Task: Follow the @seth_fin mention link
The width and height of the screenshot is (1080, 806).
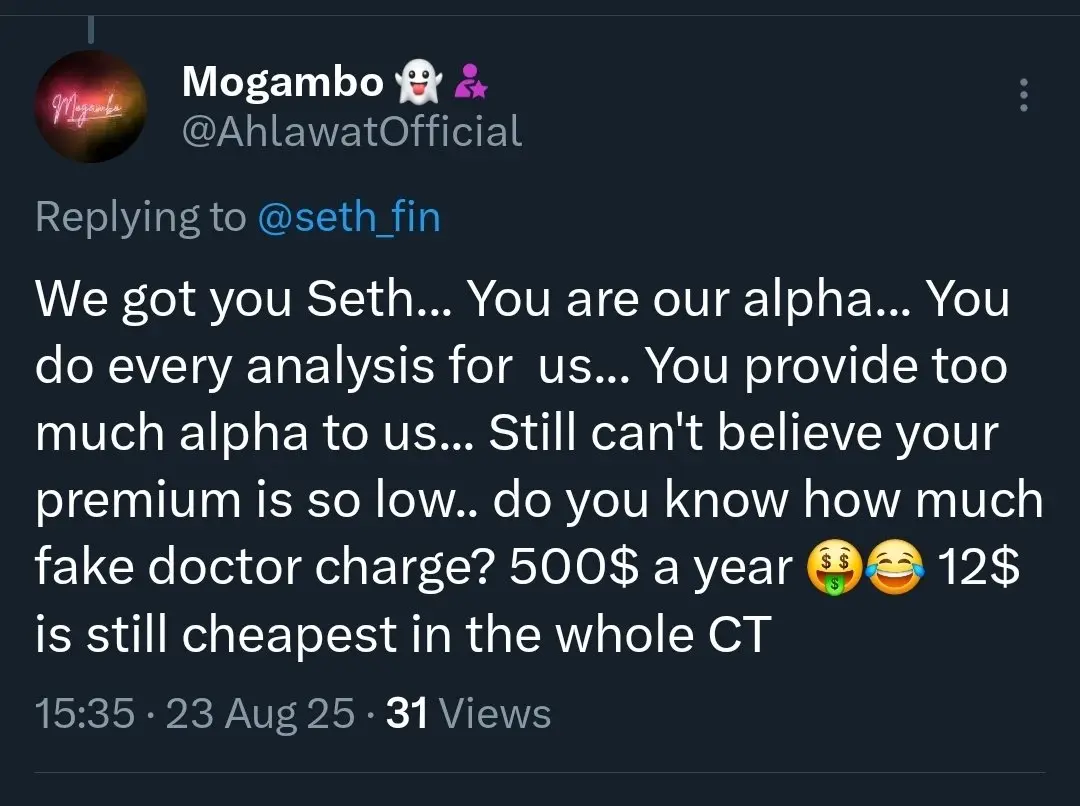Action: pos(349,216)
